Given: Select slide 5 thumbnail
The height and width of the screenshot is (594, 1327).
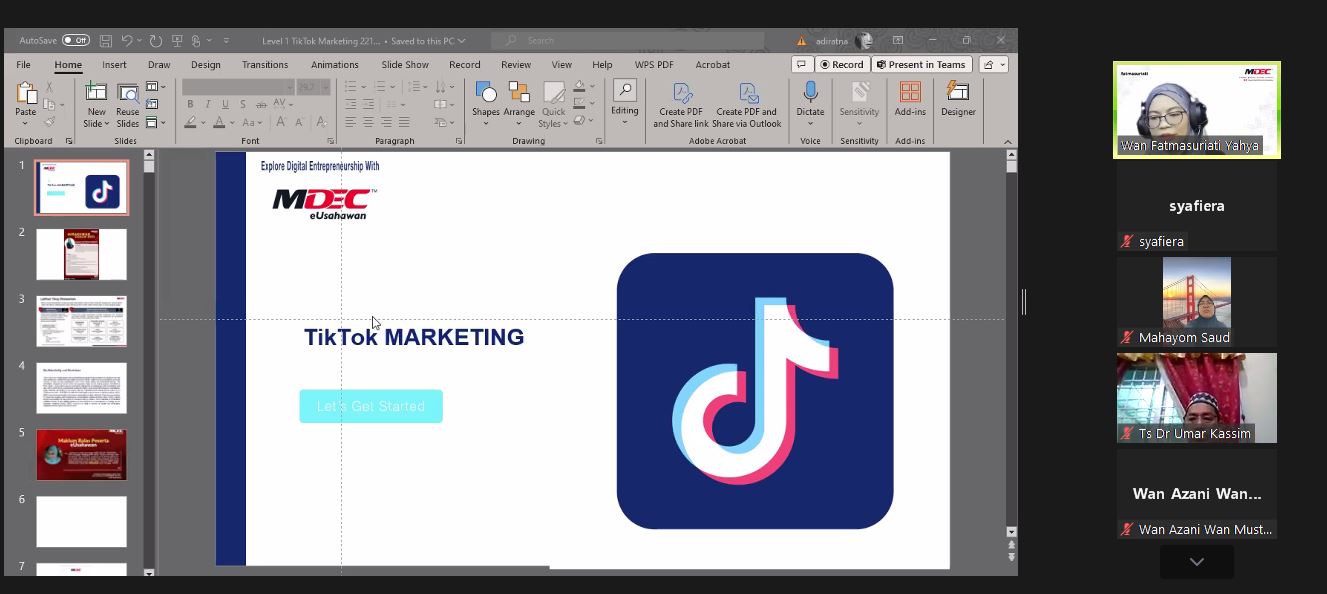Looking at the screenshot, I should 82,455.
